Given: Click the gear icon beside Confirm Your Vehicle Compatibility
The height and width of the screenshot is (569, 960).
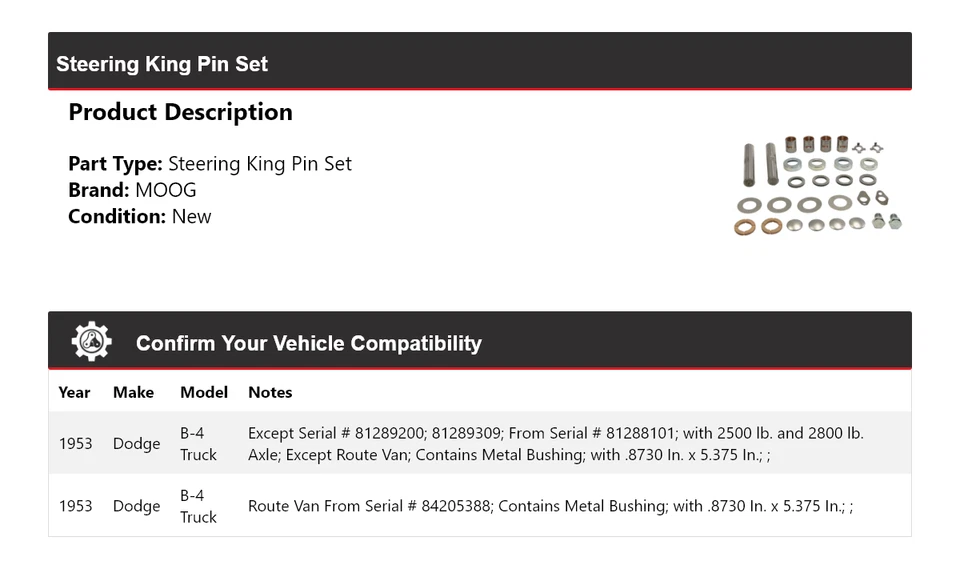Looking at the screenshot, I should point(91,342).
